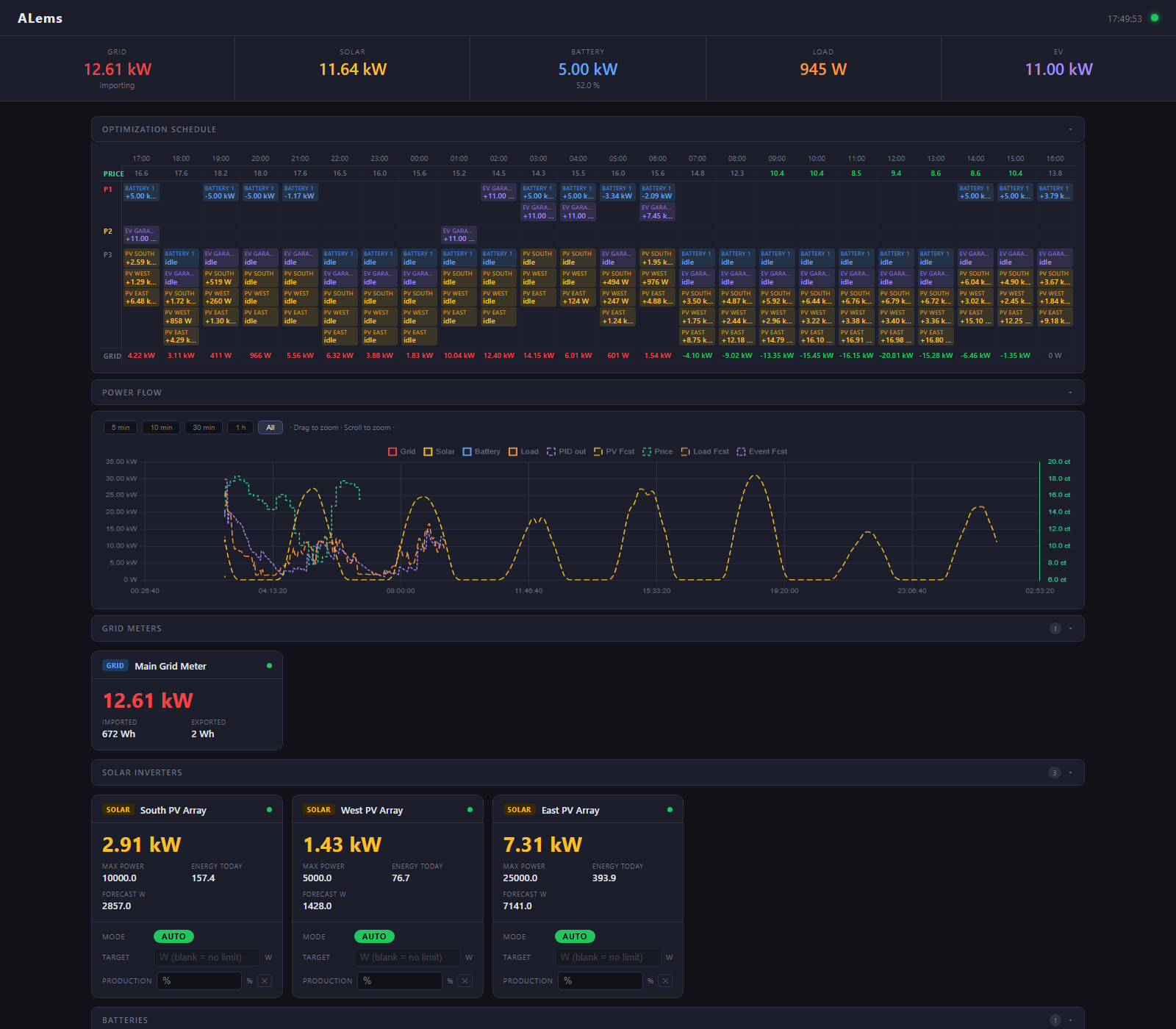The image size is (1176, 1029).
Task: Toggle PV Fcst color swatch in legend
Action: (x=598, y=451)
